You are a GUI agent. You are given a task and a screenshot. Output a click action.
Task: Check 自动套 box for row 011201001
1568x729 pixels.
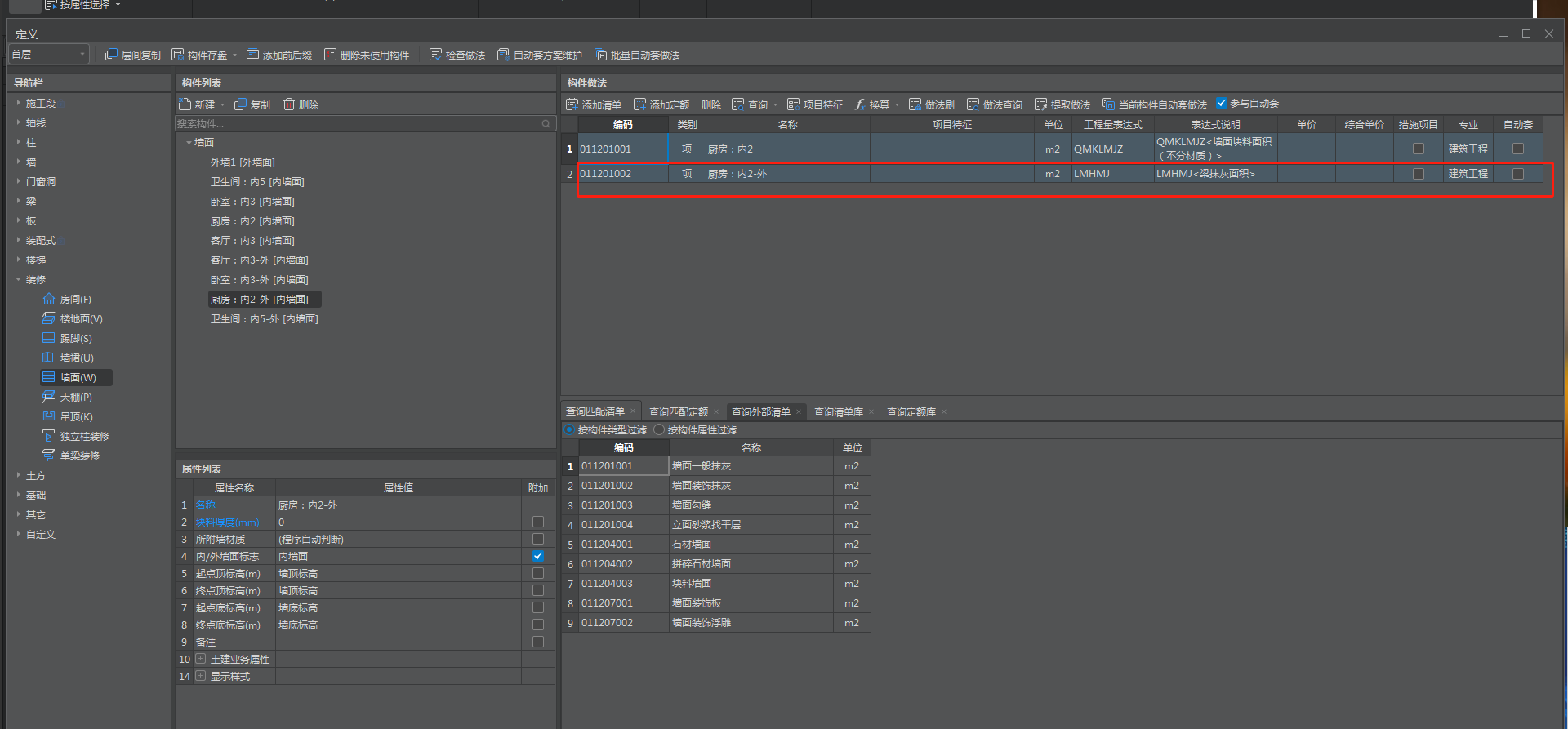pos(1518,149)
